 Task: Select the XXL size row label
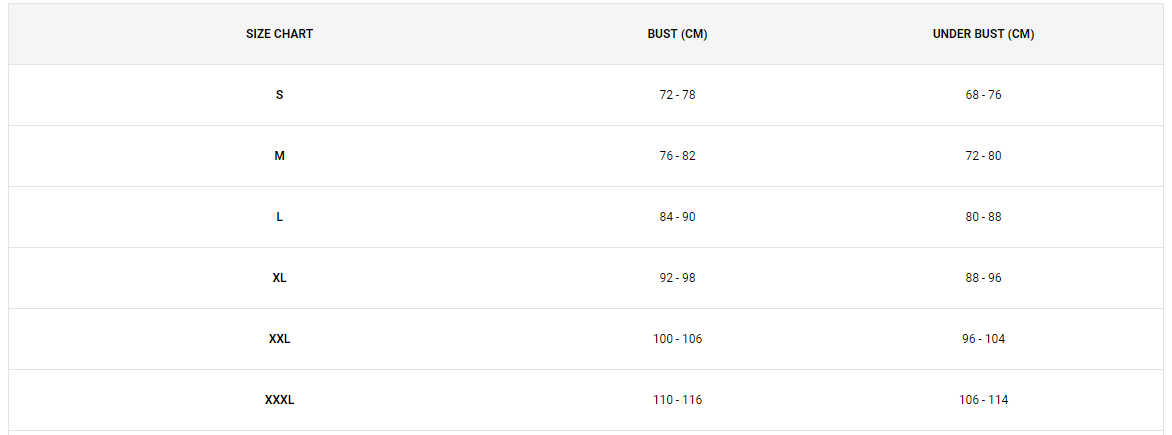(x=280, y=339)
